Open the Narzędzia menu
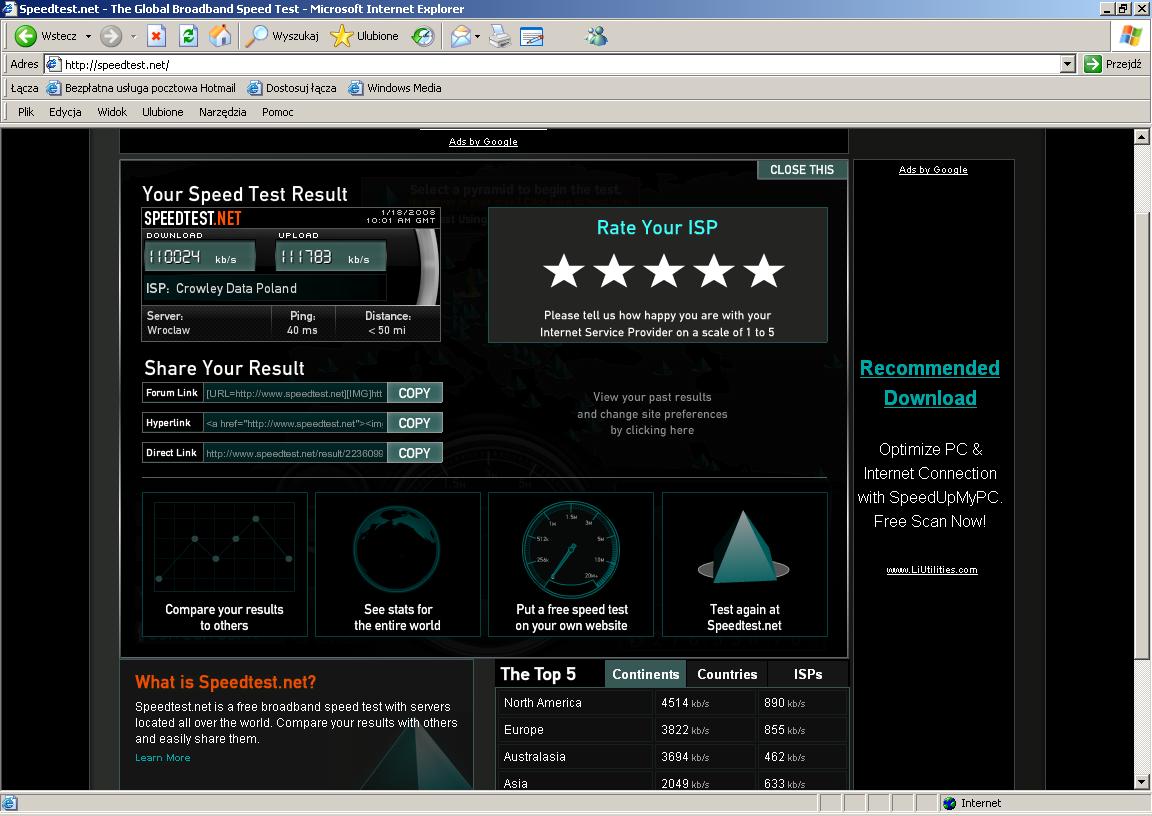Image resolution: width=1152 pixels, height=816 pixels. 222,112
